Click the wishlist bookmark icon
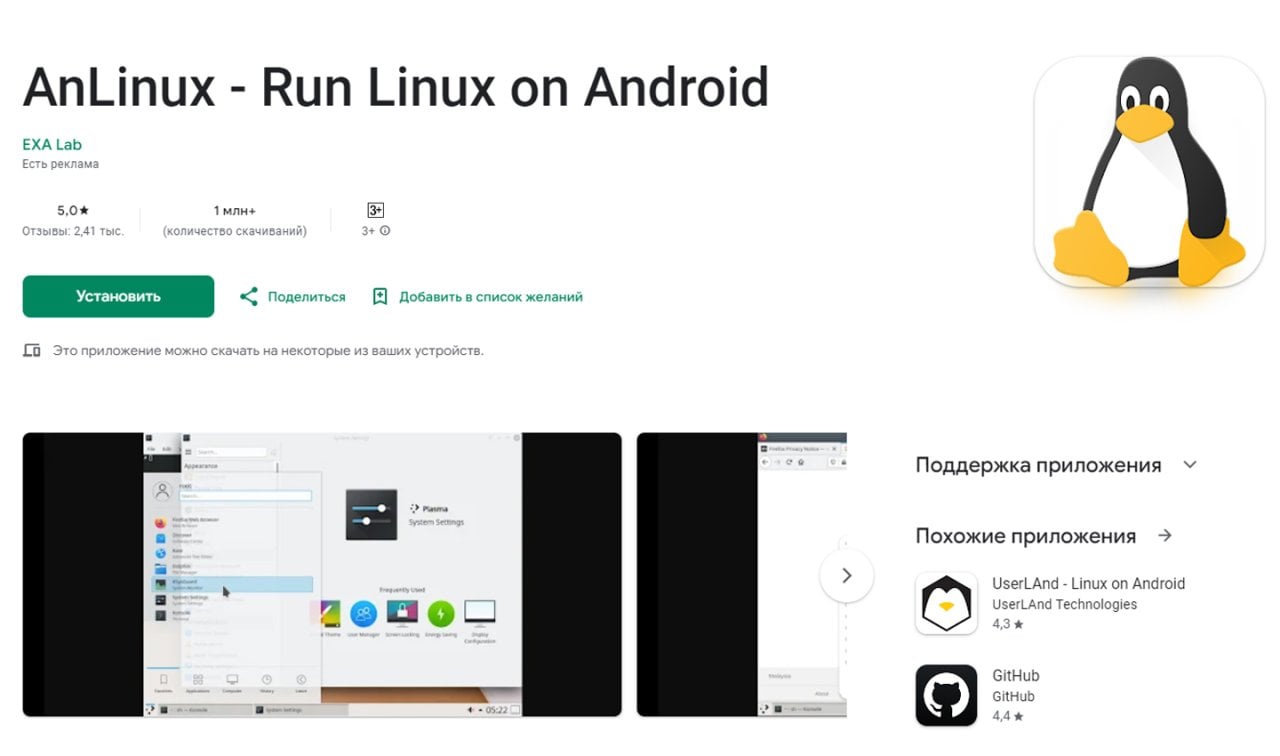Image resolution: width=1280 pixels, height=756 pixels. pyautogui.click(x=380, y=296)
